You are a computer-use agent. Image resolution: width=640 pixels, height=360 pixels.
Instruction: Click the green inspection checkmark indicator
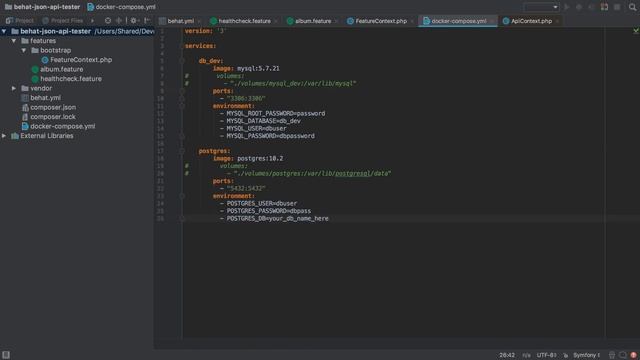pos(636,31)
